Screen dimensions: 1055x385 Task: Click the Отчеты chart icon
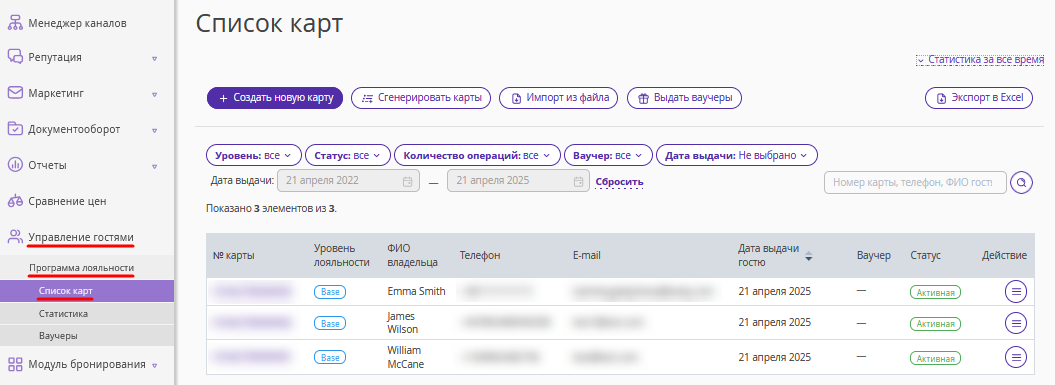pos(15,165)
